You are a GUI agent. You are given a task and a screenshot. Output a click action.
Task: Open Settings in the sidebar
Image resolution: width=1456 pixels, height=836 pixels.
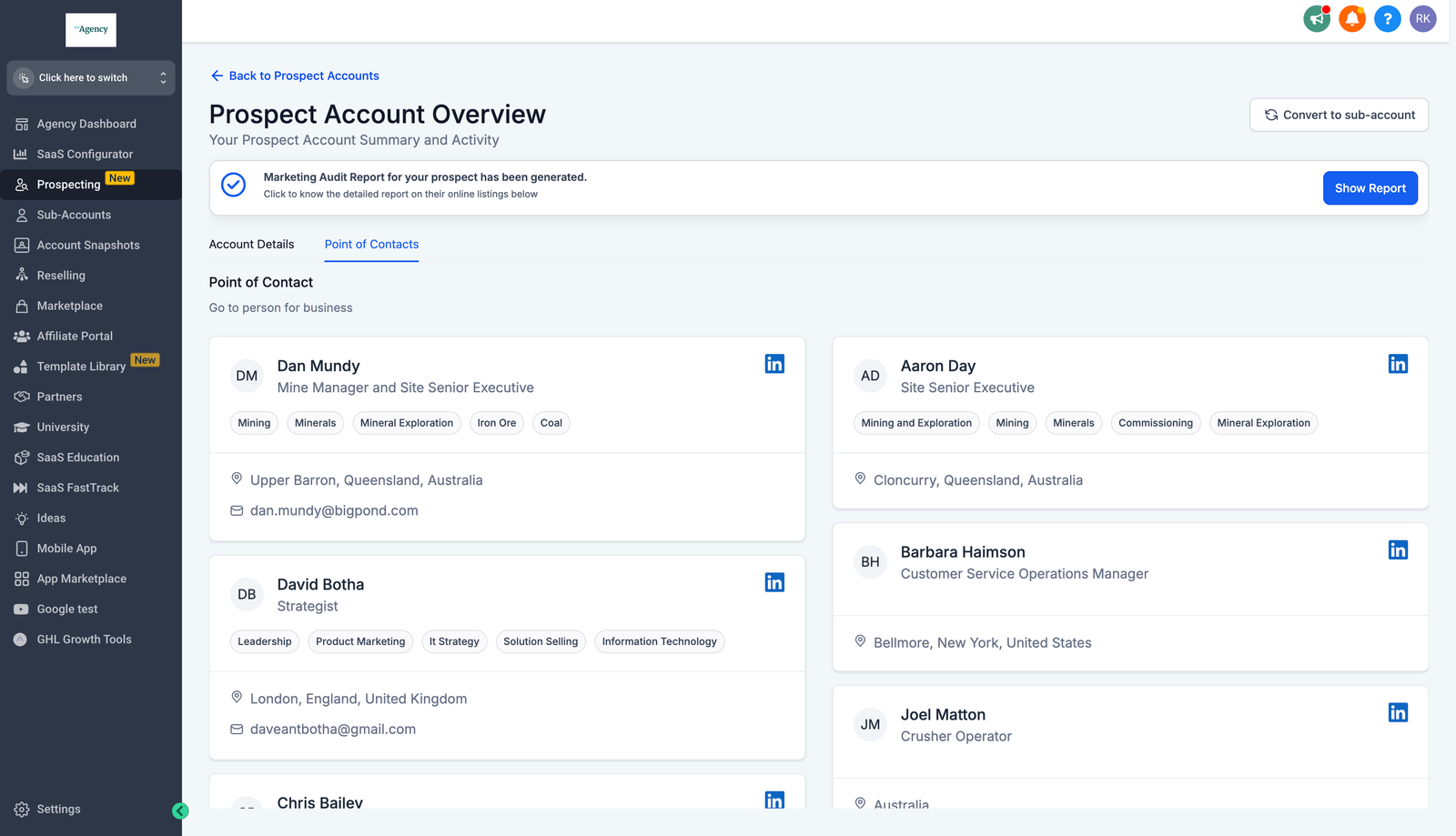click(x=58, y=810)
